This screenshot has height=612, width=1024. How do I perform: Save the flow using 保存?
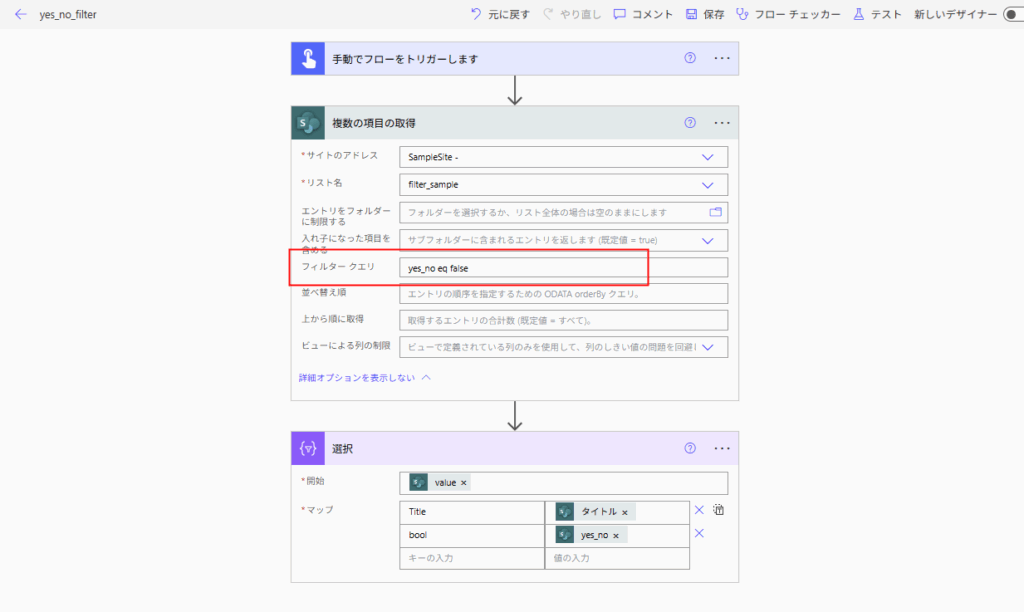click(705, 14)
